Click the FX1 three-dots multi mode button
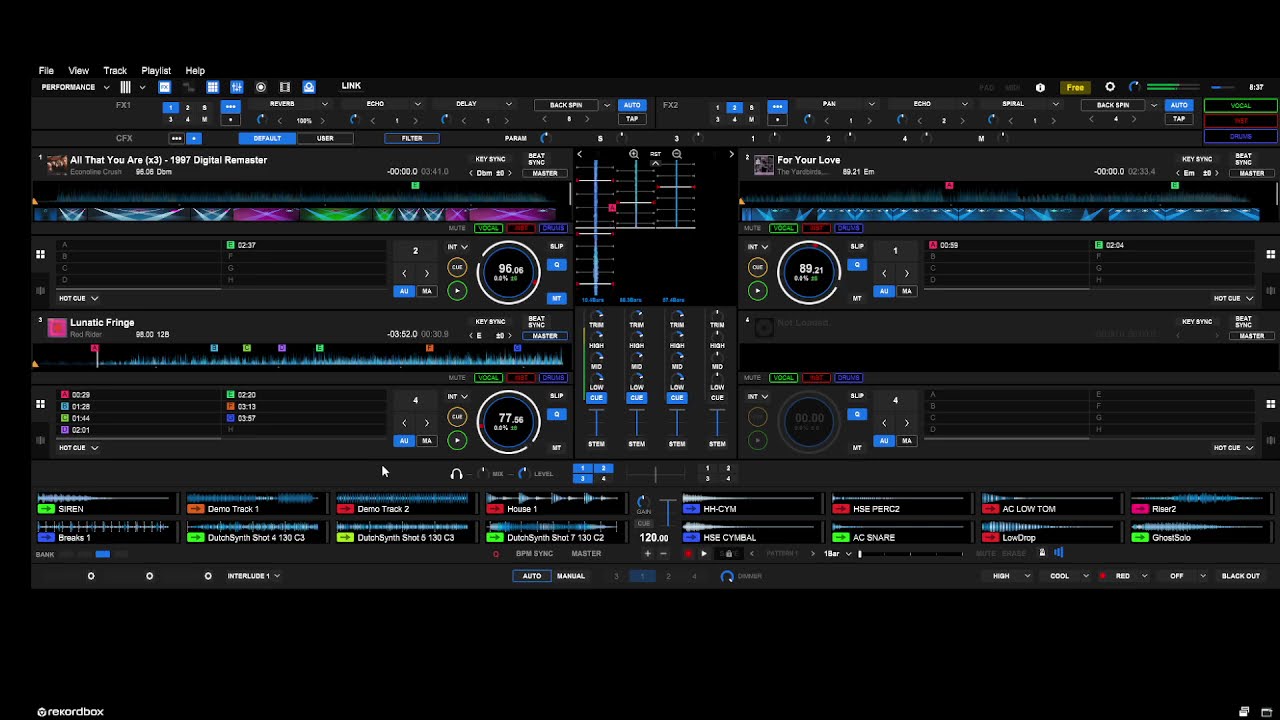The image size is (1280, 720). (231, 106)
